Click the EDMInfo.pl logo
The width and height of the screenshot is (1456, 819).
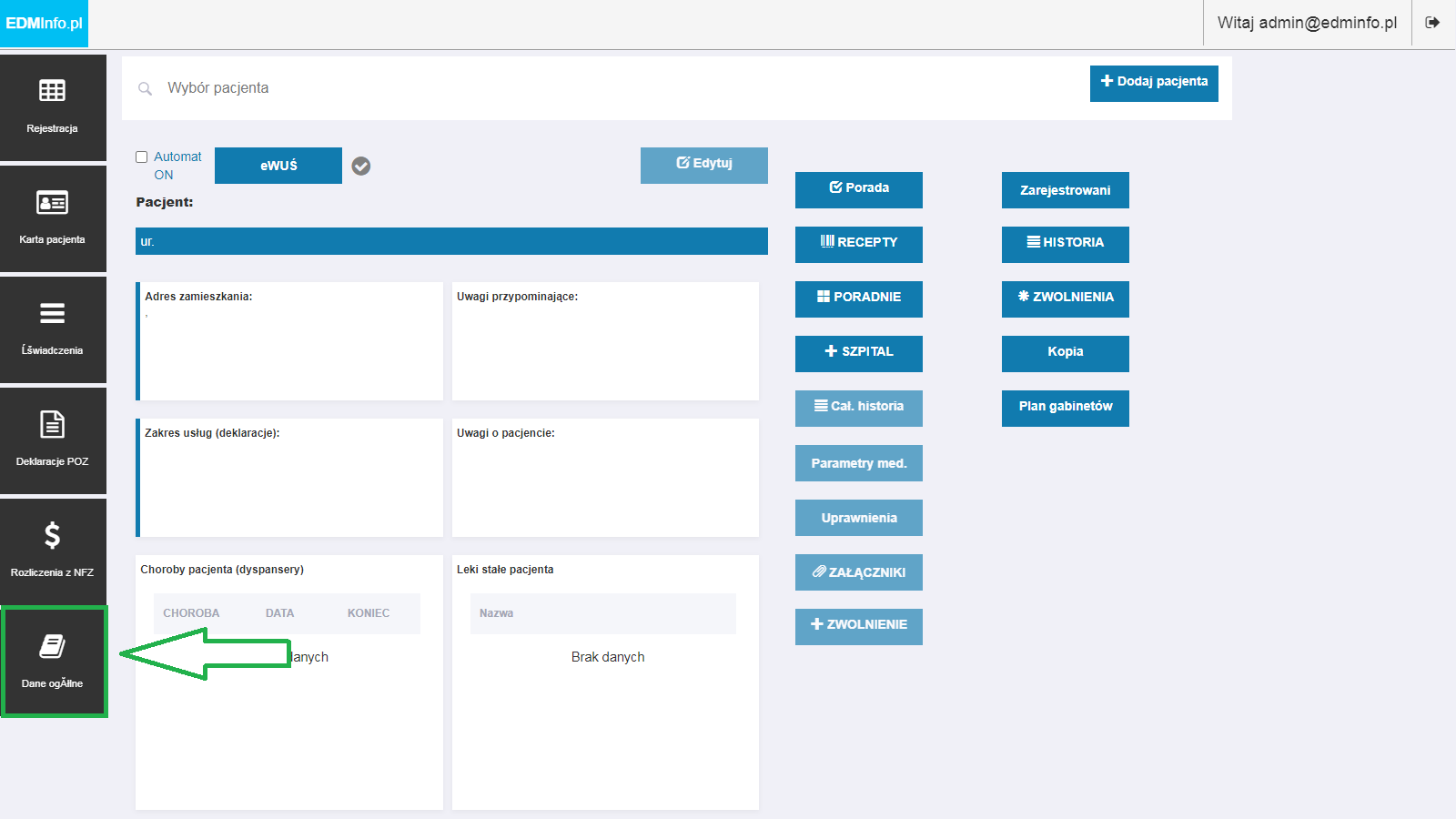pyautogui.click(x=44, y=24)
